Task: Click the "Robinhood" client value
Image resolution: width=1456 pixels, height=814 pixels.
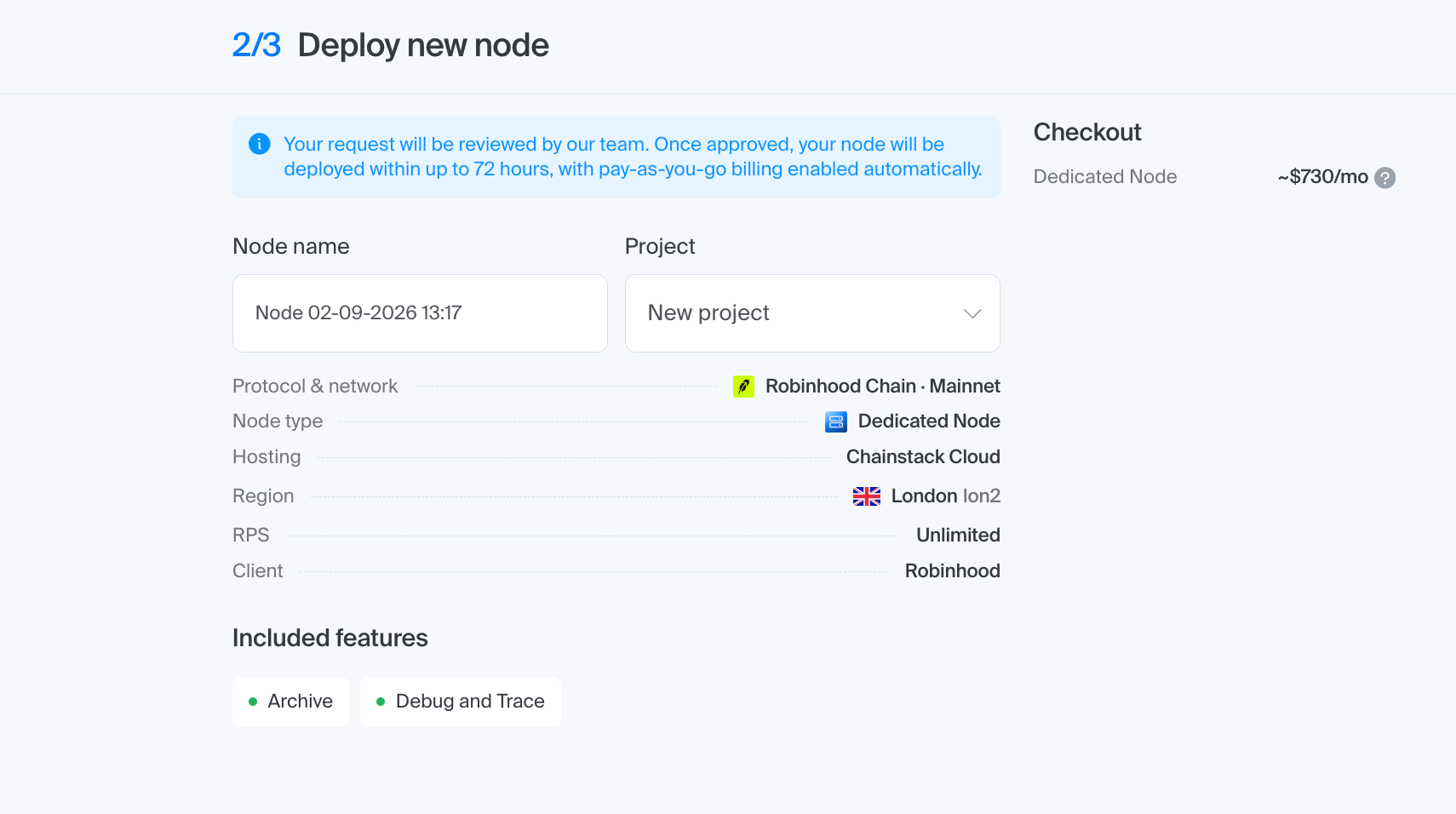Action: tap(953, 571)
